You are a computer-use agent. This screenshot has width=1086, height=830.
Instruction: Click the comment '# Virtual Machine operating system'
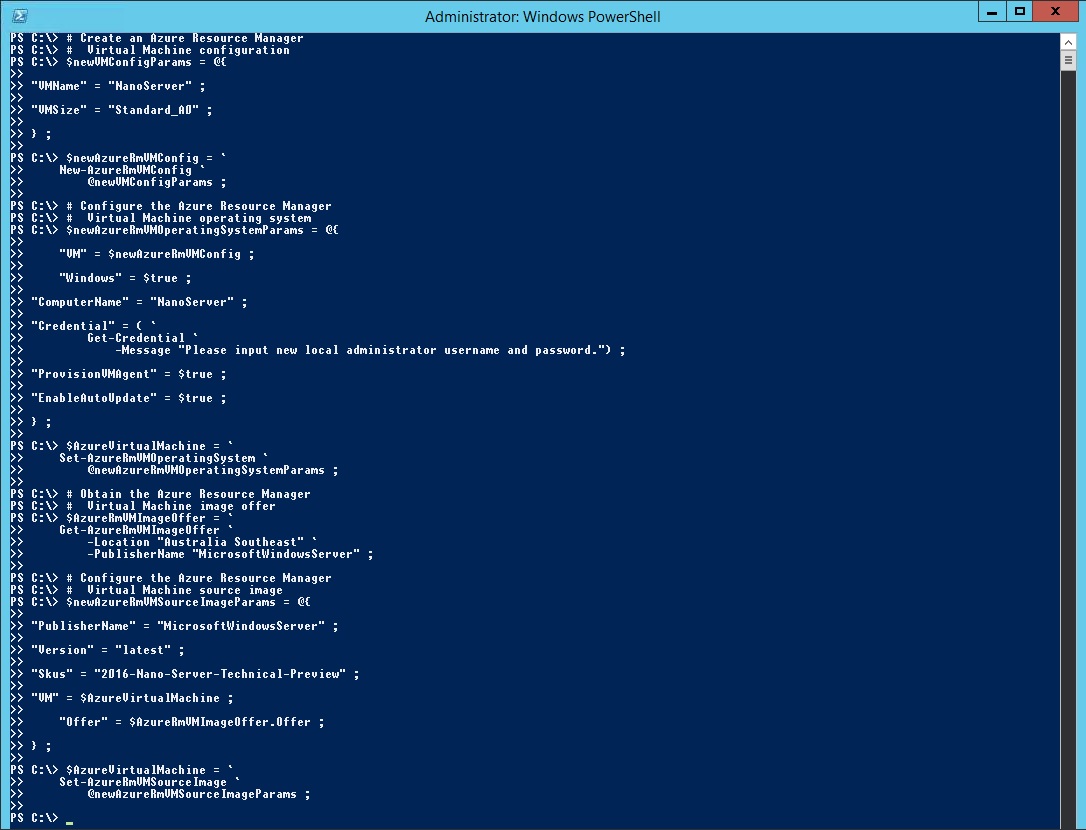coord(188,218)
